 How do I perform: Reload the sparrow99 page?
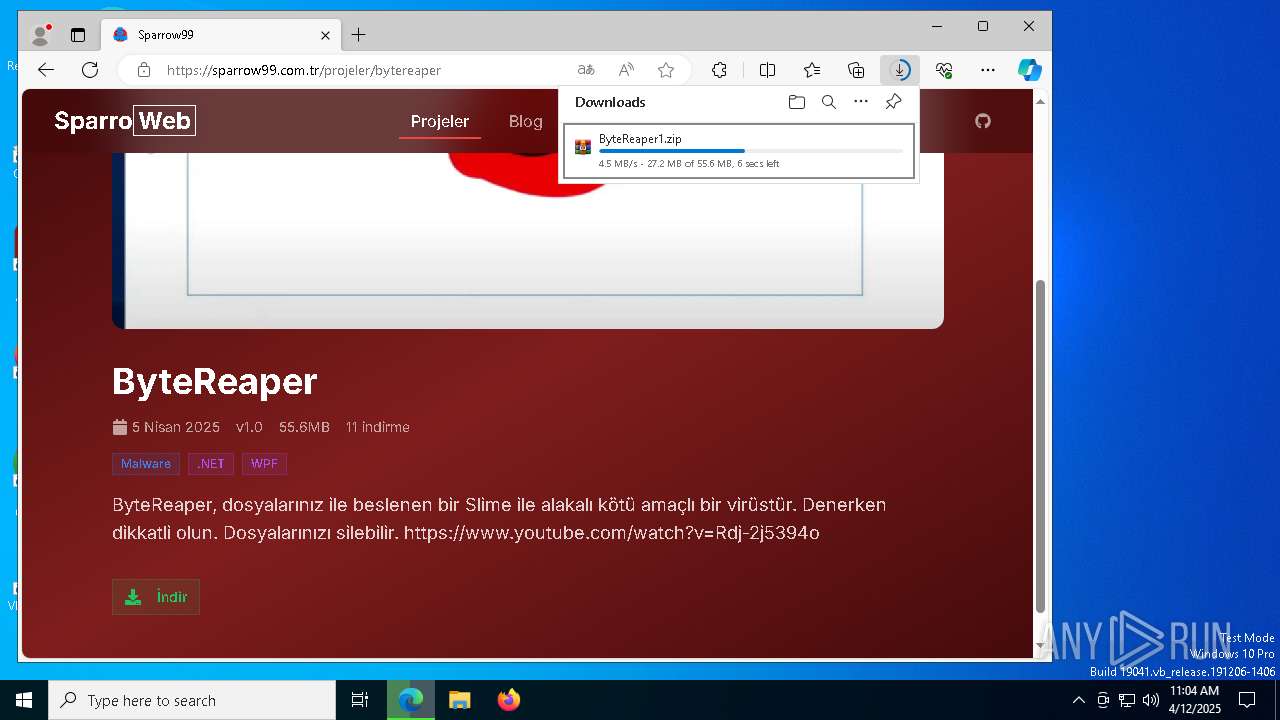point(90,70)
